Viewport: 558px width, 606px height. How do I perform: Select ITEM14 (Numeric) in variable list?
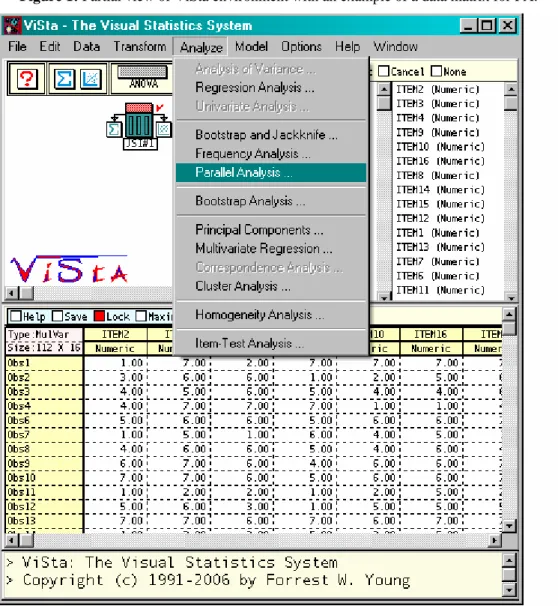pyautogui.click(x=441, y=190)
